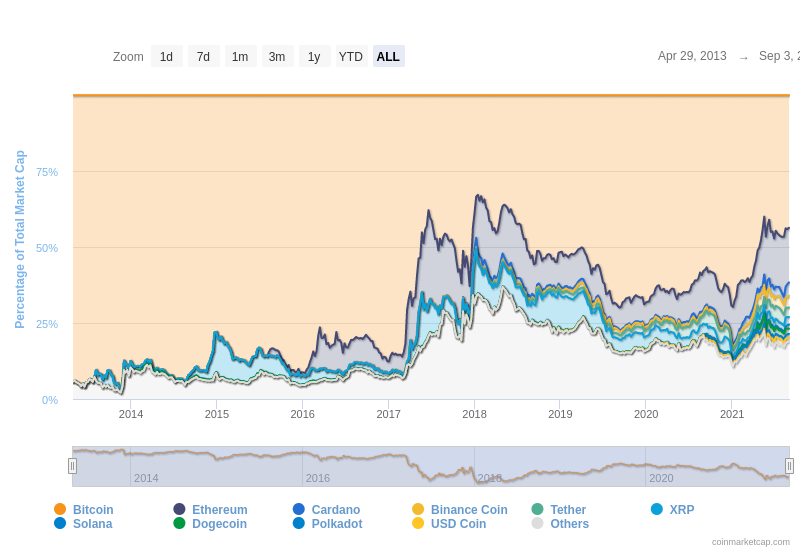The height and width of the screenshot is (550, 800).
Task: Toggle the Tether legend label
Action: [x=568, y=510]
